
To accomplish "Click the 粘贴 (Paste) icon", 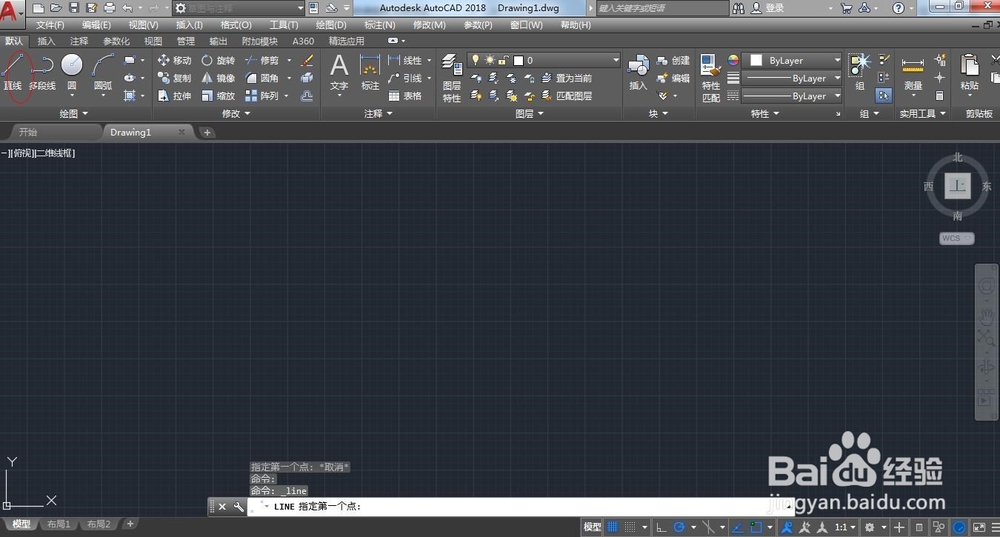I will pos(969,73).
